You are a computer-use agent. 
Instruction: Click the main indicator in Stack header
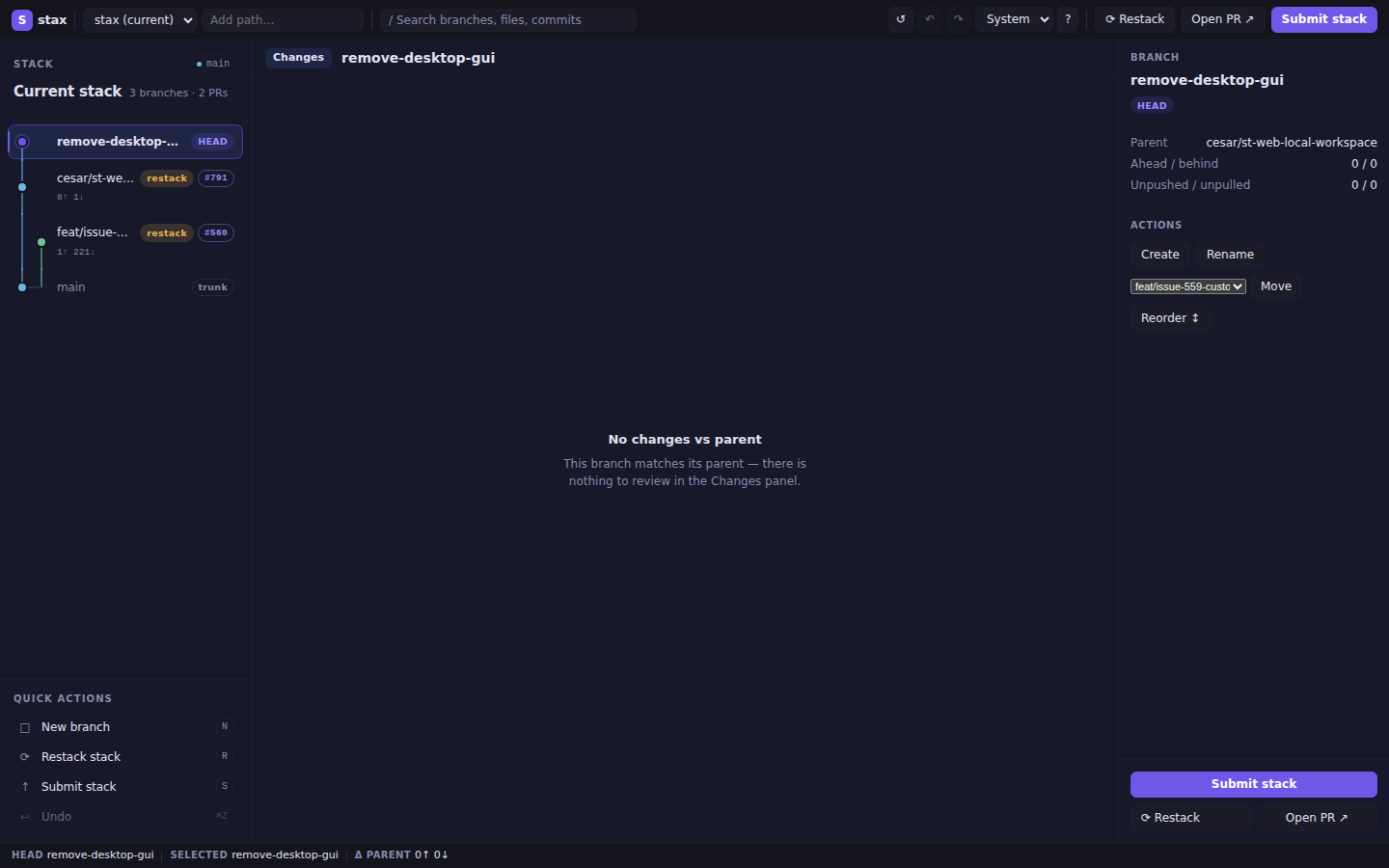(x=213, y=64)
